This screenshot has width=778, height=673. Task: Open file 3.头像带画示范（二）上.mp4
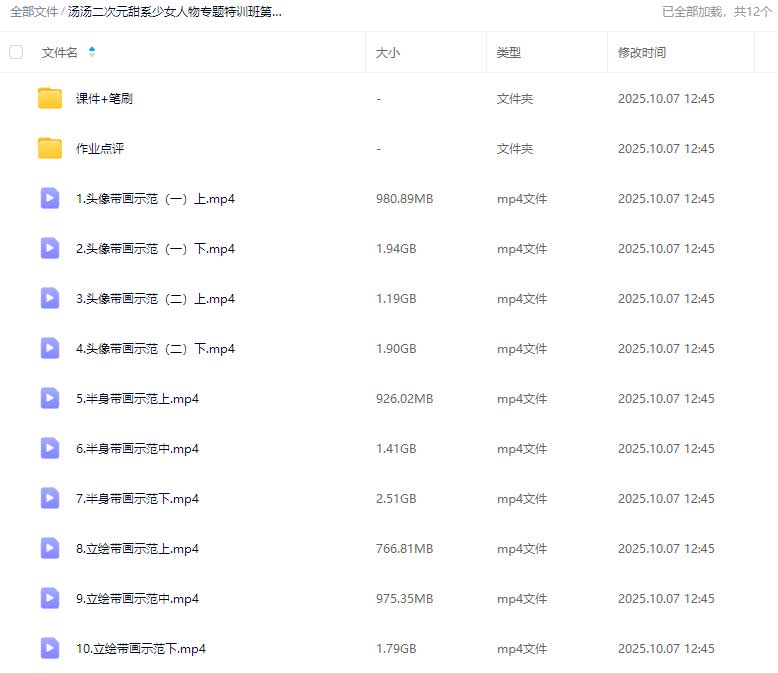pos(155,299)
